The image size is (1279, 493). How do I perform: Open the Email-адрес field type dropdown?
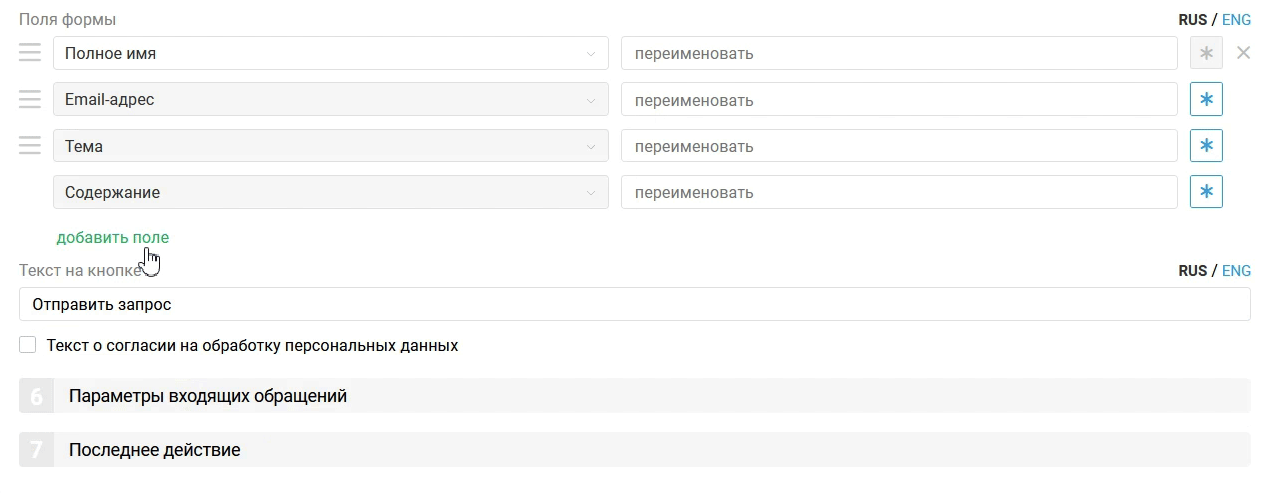click(330, 100)
